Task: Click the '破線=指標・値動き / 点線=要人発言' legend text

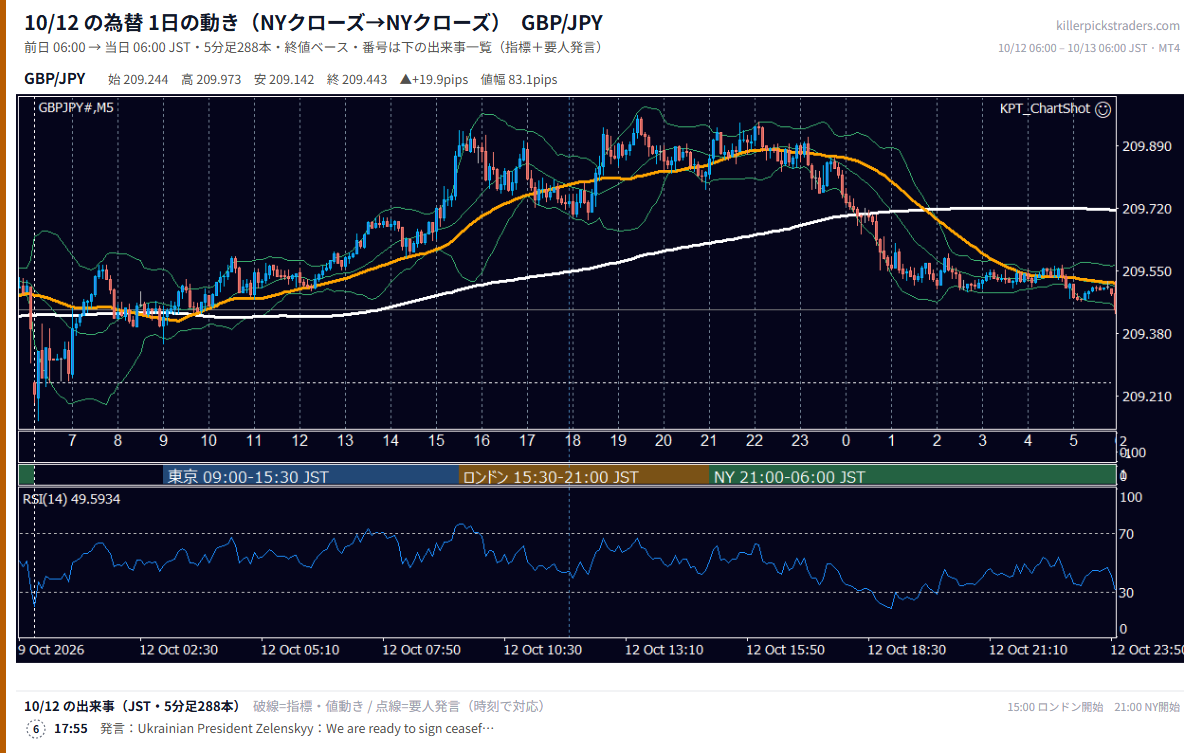Action: 356,706
